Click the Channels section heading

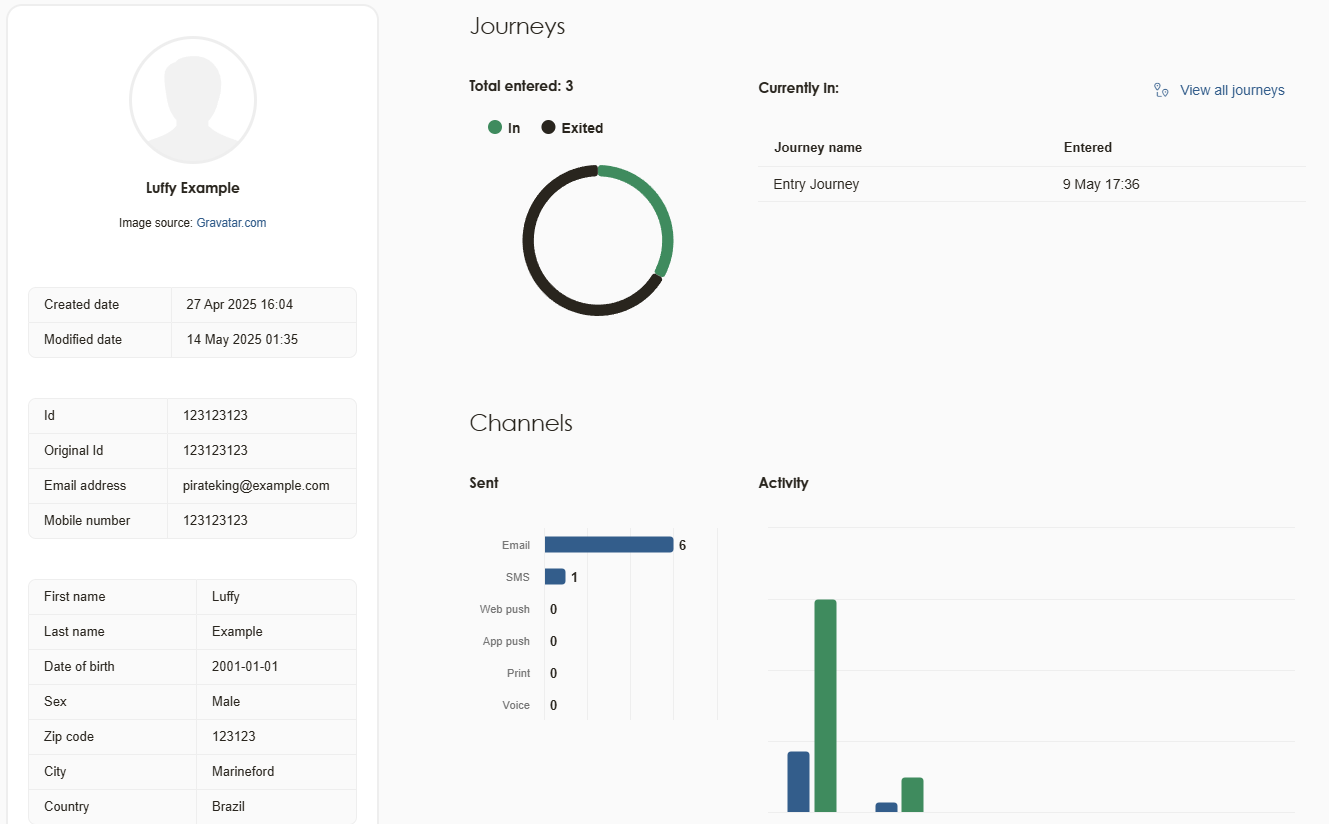tap(521, 423)
